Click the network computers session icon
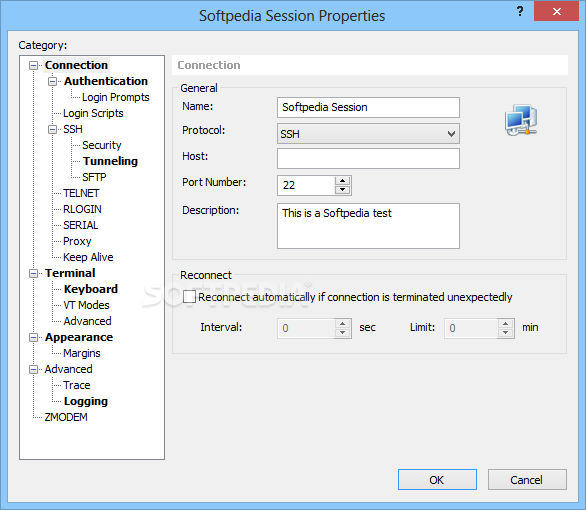 521,120
